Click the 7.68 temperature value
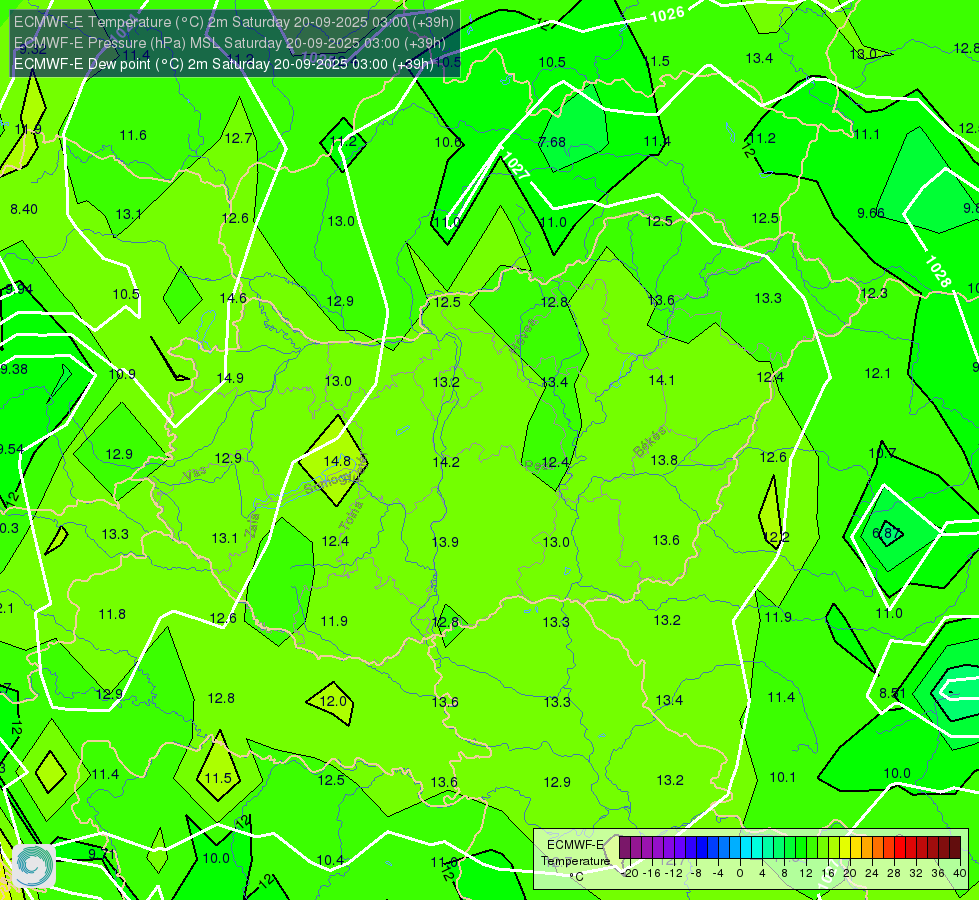The width and height of the screenshot is (979, 900). (x=552, y=142)
